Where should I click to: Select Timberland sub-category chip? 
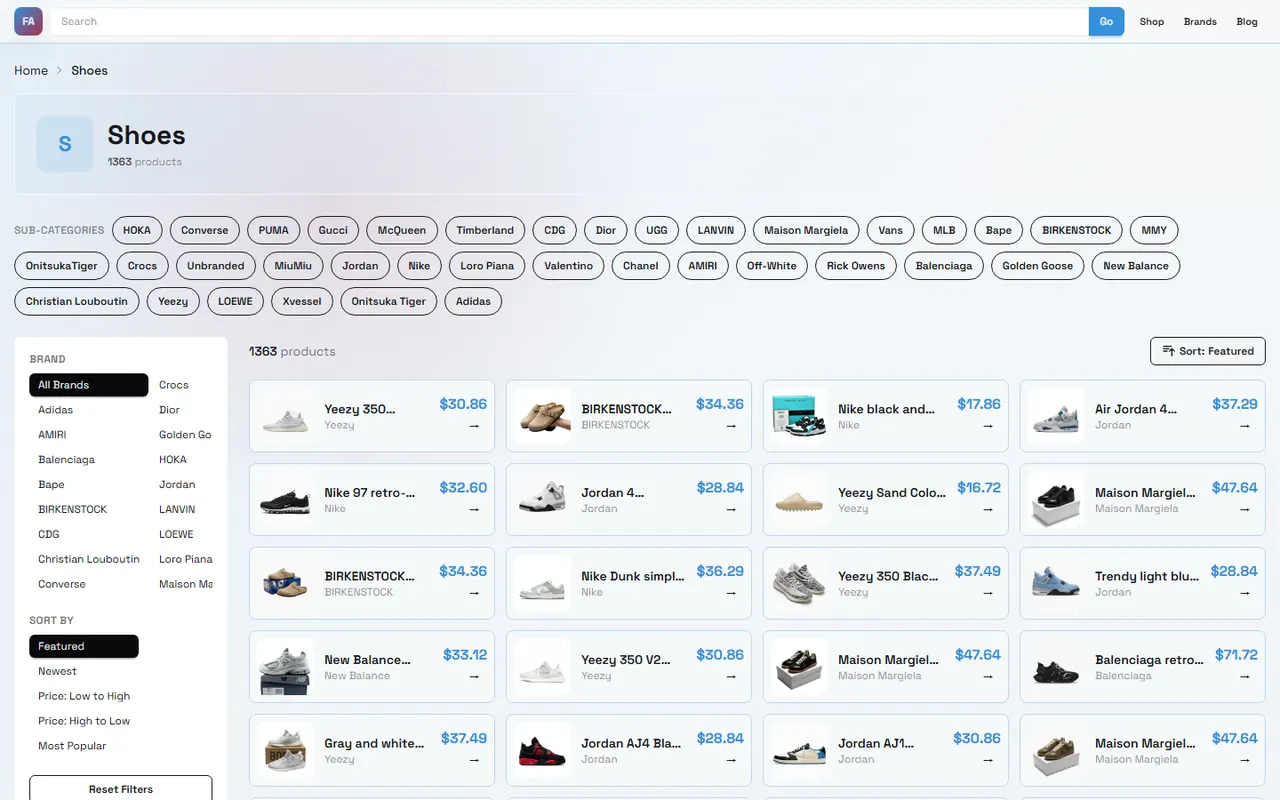coord(485,230)
